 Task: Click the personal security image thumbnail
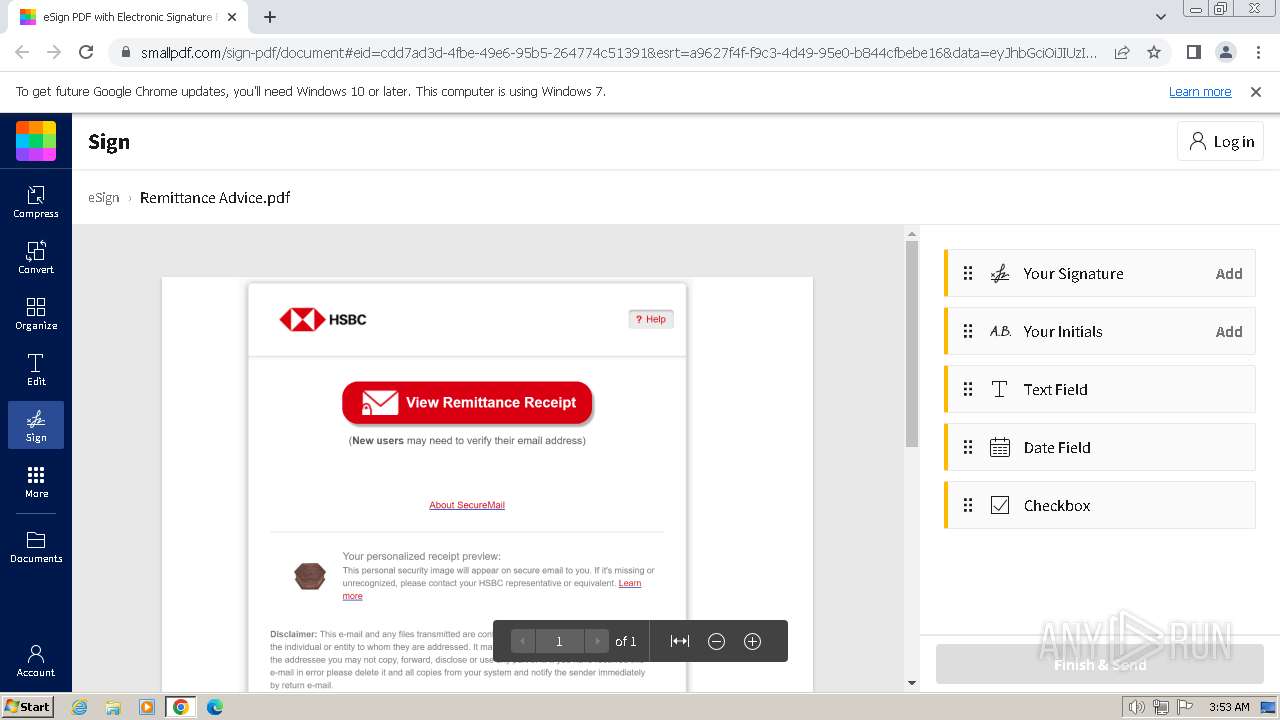[310, 576]
